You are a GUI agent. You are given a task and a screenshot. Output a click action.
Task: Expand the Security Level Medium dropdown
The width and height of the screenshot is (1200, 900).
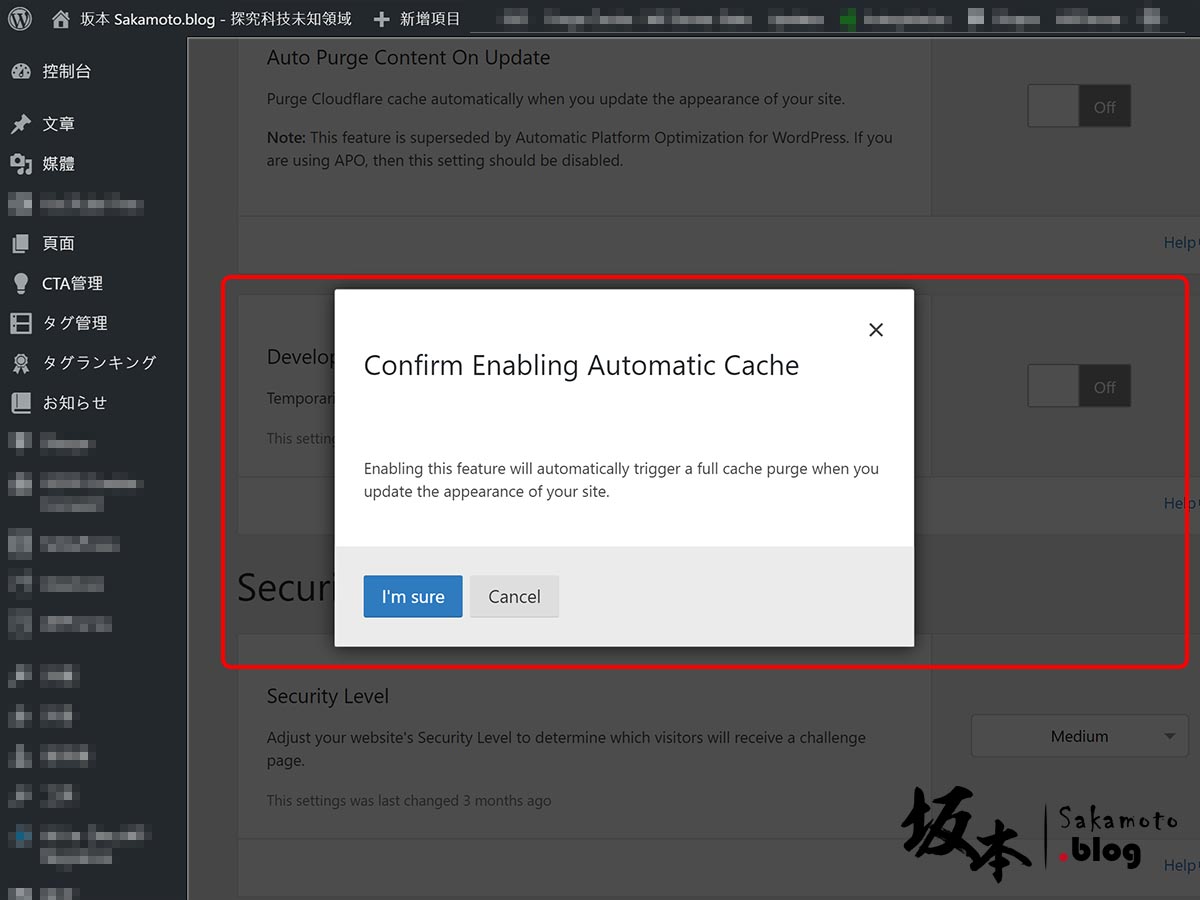[x=1079, y=736]
